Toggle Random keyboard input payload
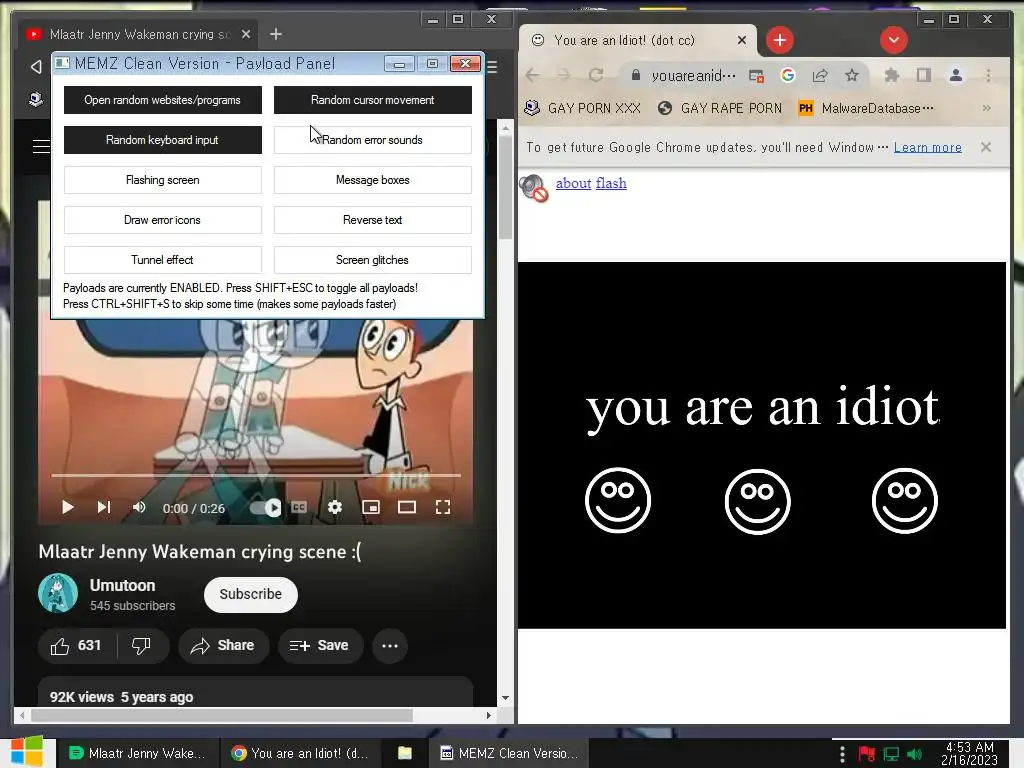 point(163,140)
